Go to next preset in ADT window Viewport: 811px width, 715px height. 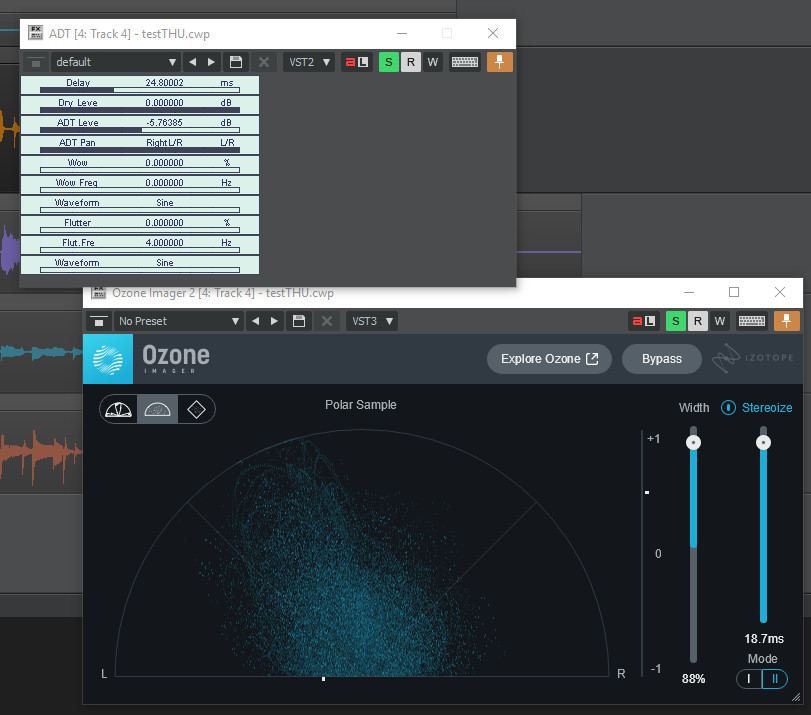tap(211, 62)
